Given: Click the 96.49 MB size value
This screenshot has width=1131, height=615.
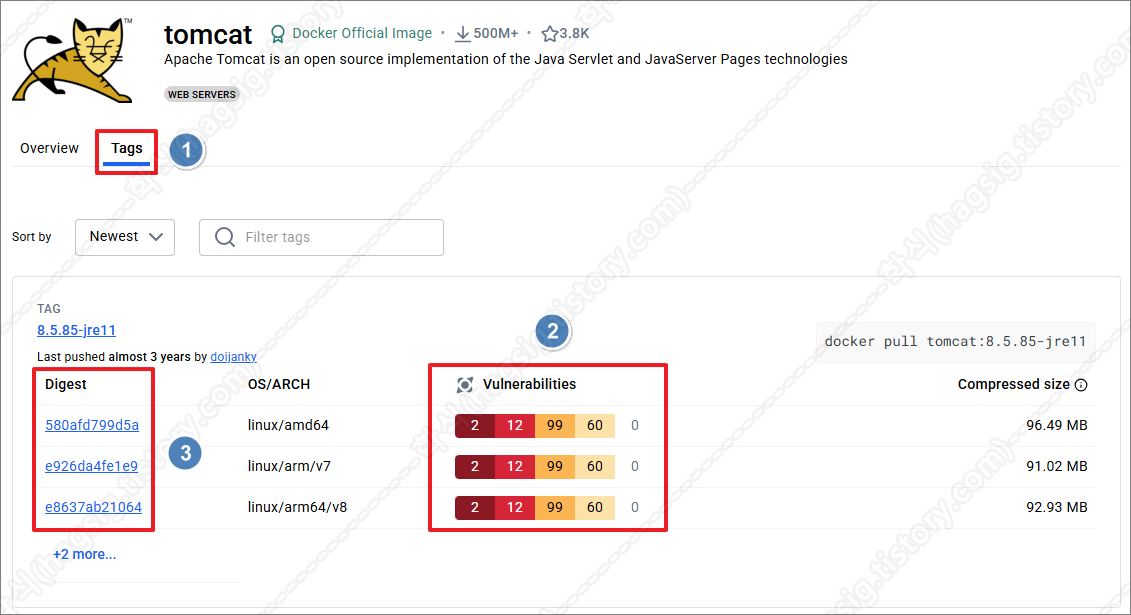Looking at the screenshot, I should [x=1057, y=425].
